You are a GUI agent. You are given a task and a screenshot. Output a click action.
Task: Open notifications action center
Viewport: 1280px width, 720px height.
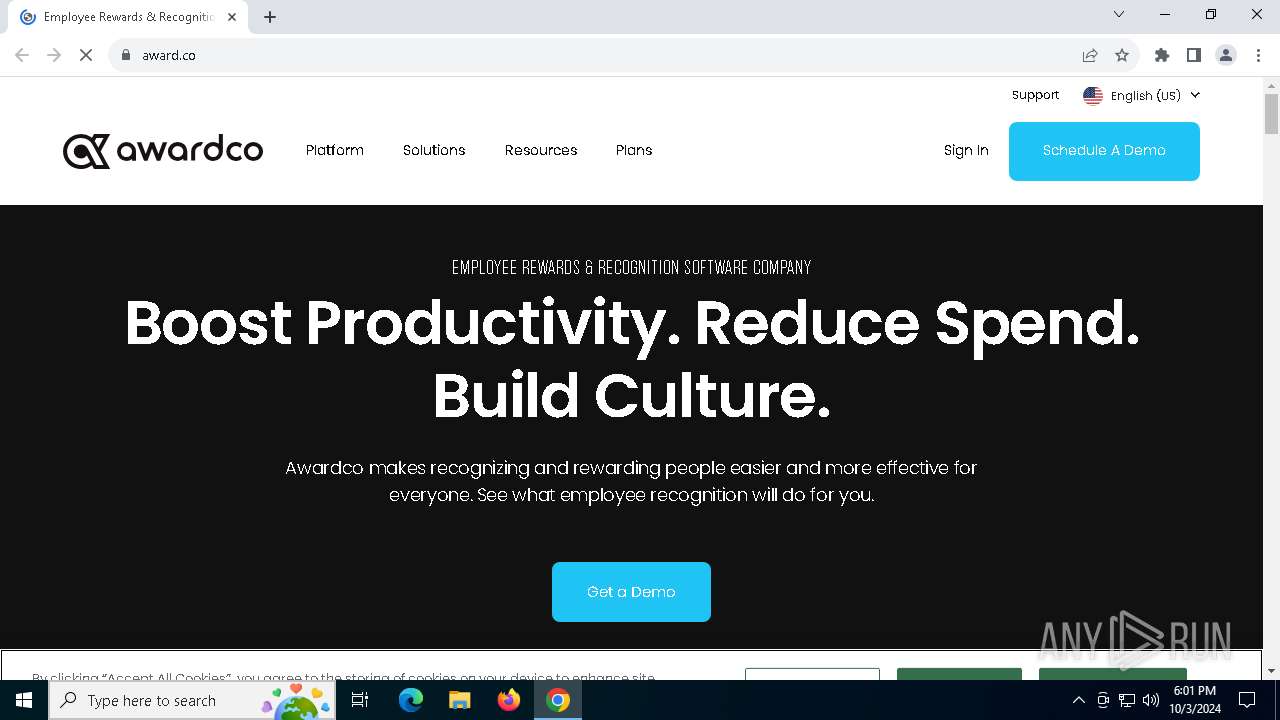point(1247,700)
